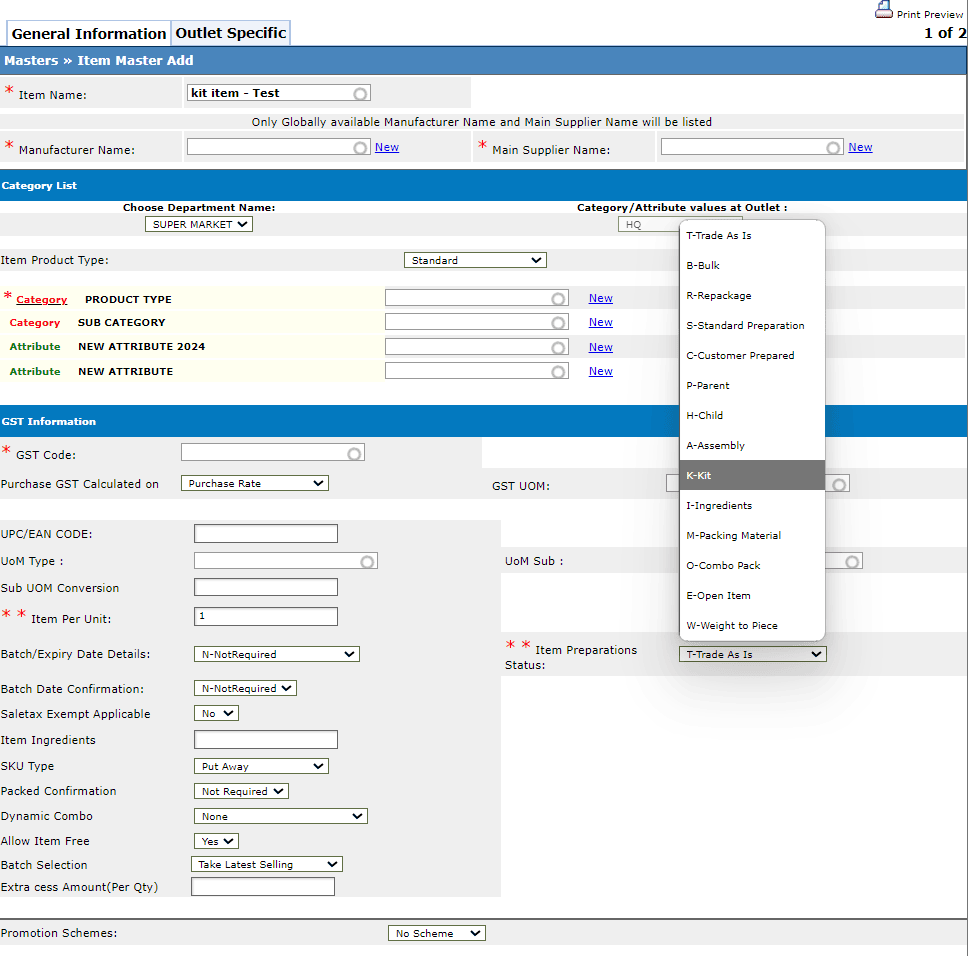Image resolution: width=968 pixels, height=956 pixels.
Task: Click the red Category PRODUCT TYPE link
Action: tap(42, 300)
